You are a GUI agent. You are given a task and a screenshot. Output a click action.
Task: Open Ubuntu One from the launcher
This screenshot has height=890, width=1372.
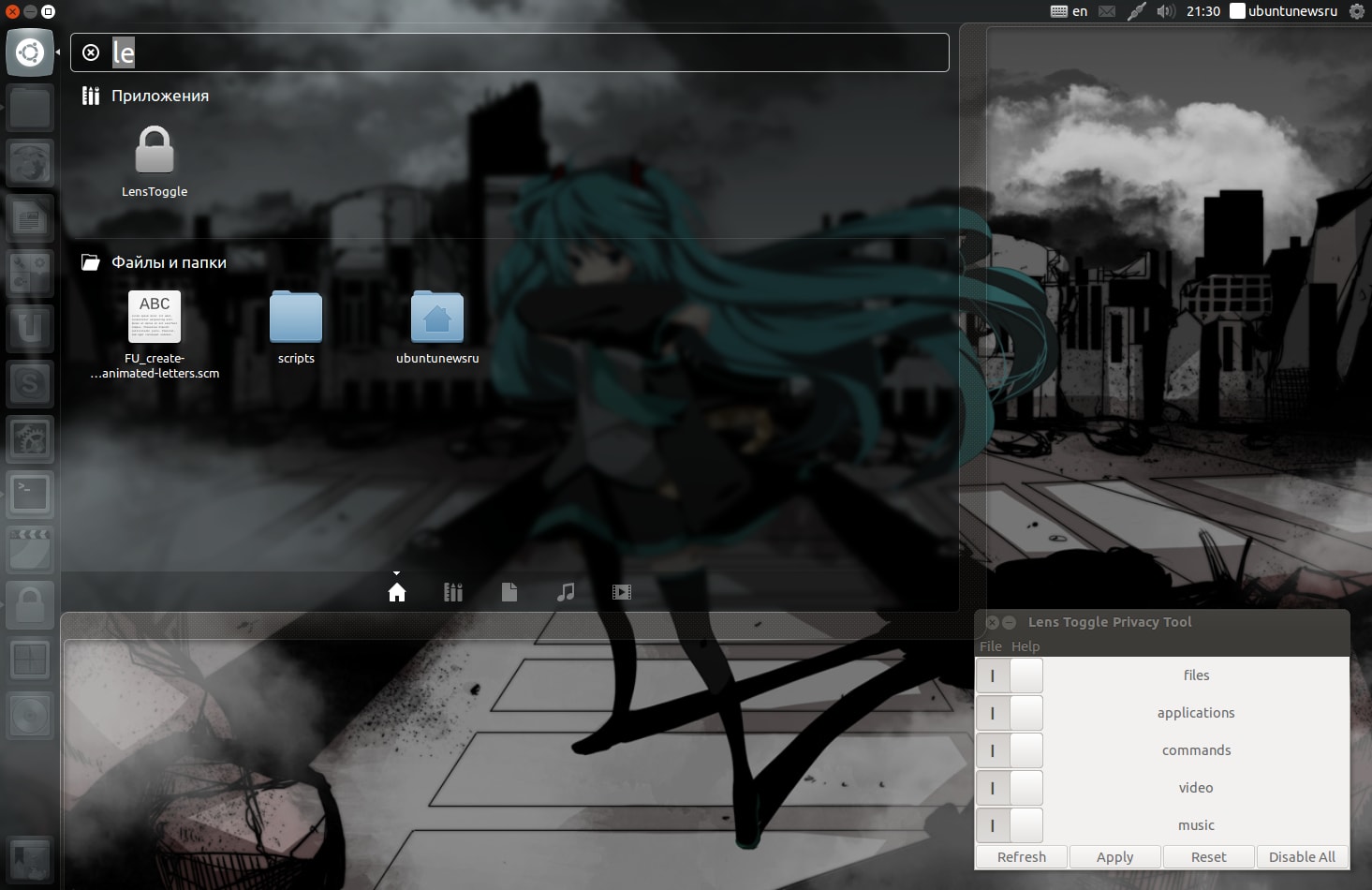(30, 329)
